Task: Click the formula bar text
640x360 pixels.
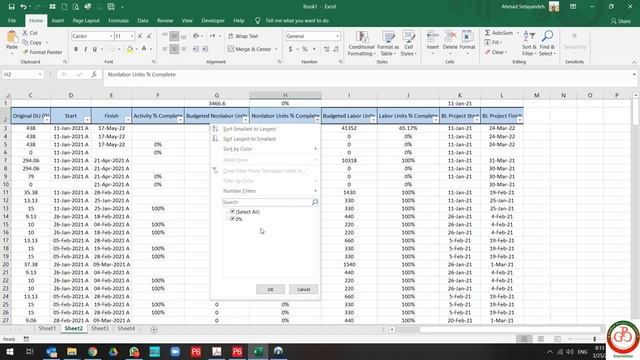Action: pos(142,74)
